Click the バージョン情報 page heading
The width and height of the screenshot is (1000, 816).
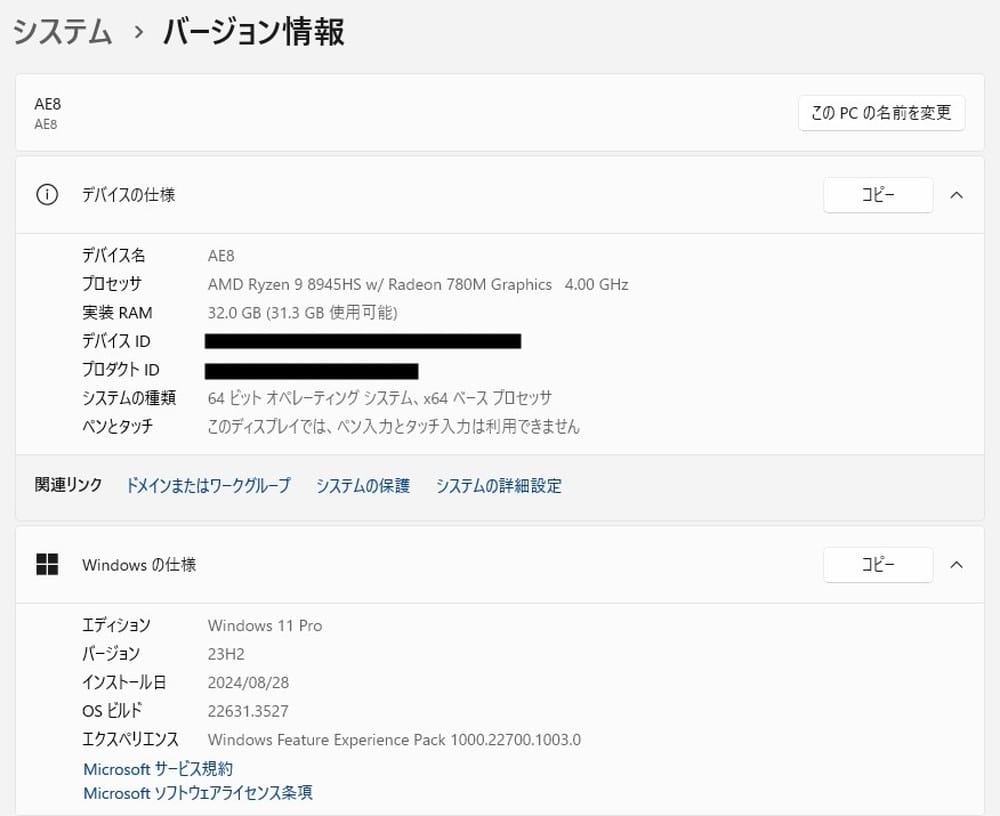[253, 32]
